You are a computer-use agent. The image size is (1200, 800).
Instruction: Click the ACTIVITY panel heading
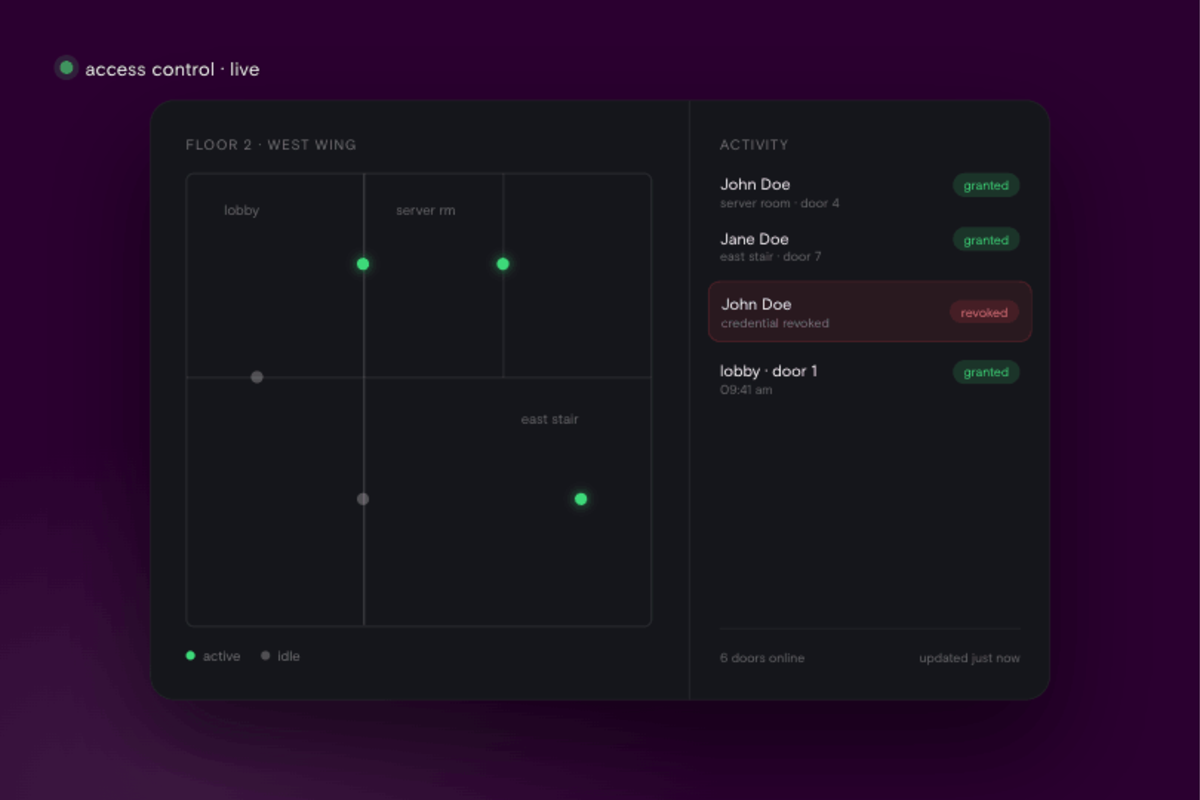(754, 145)
